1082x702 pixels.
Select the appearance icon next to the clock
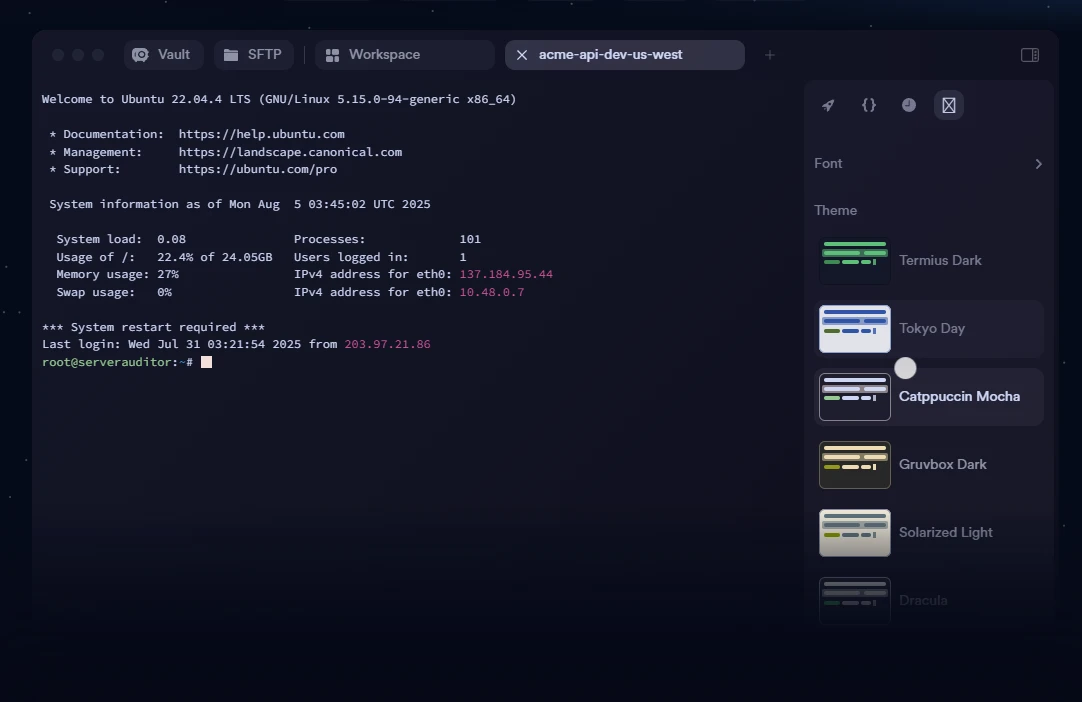click(x=949, y=105)
